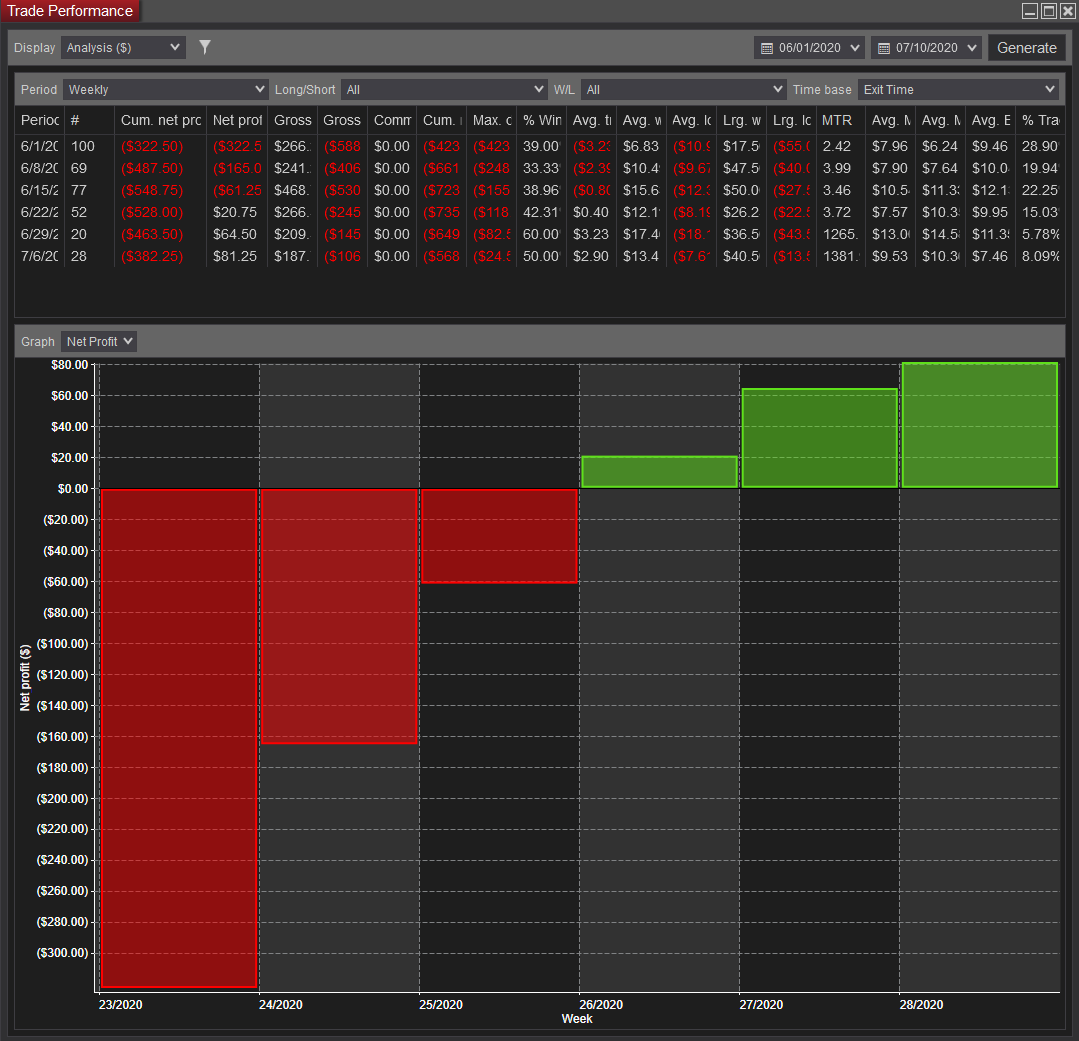Open the Display Analysis ($) dropdown

(x=123, y=47)
